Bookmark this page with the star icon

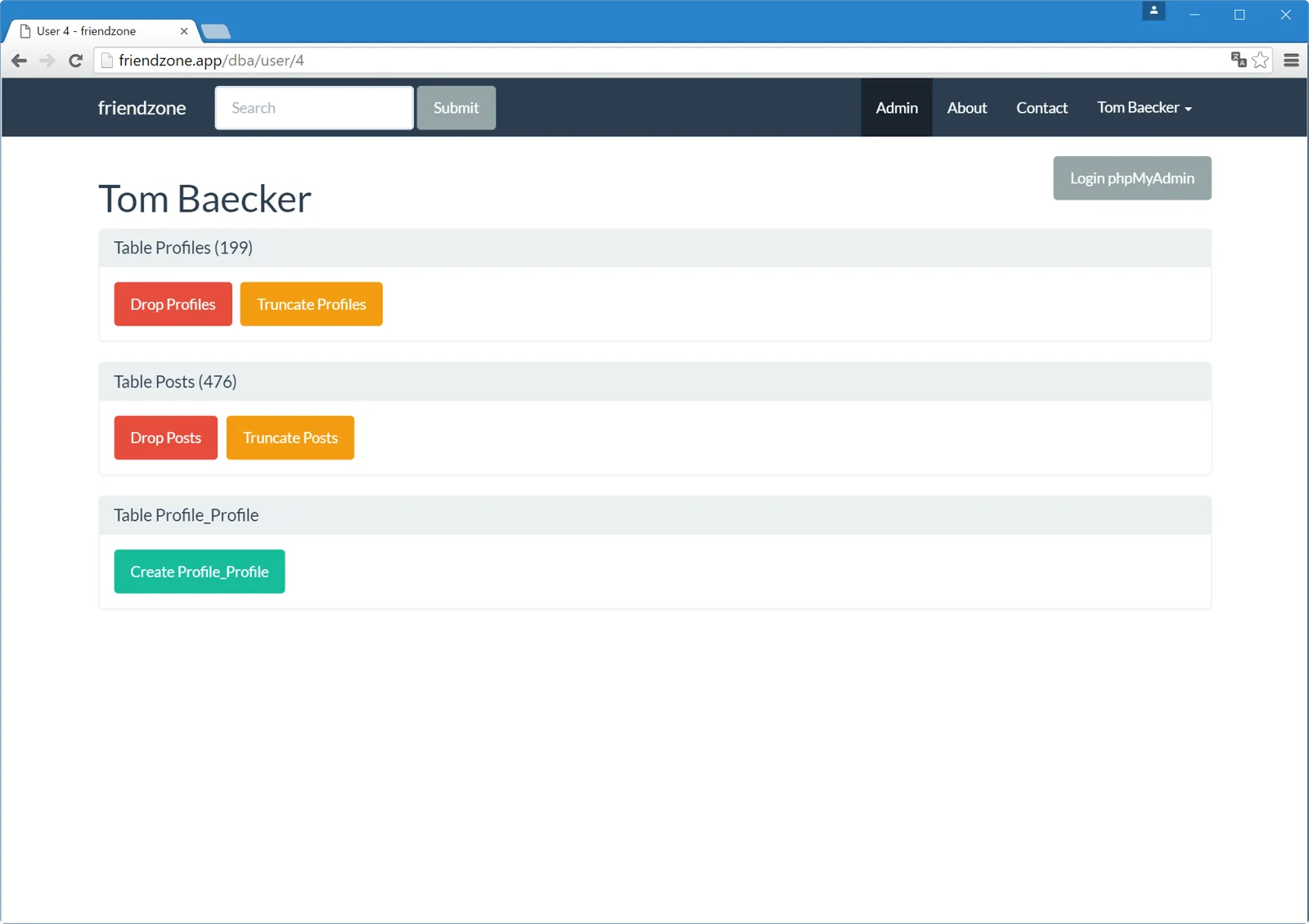pos(1261,60)
